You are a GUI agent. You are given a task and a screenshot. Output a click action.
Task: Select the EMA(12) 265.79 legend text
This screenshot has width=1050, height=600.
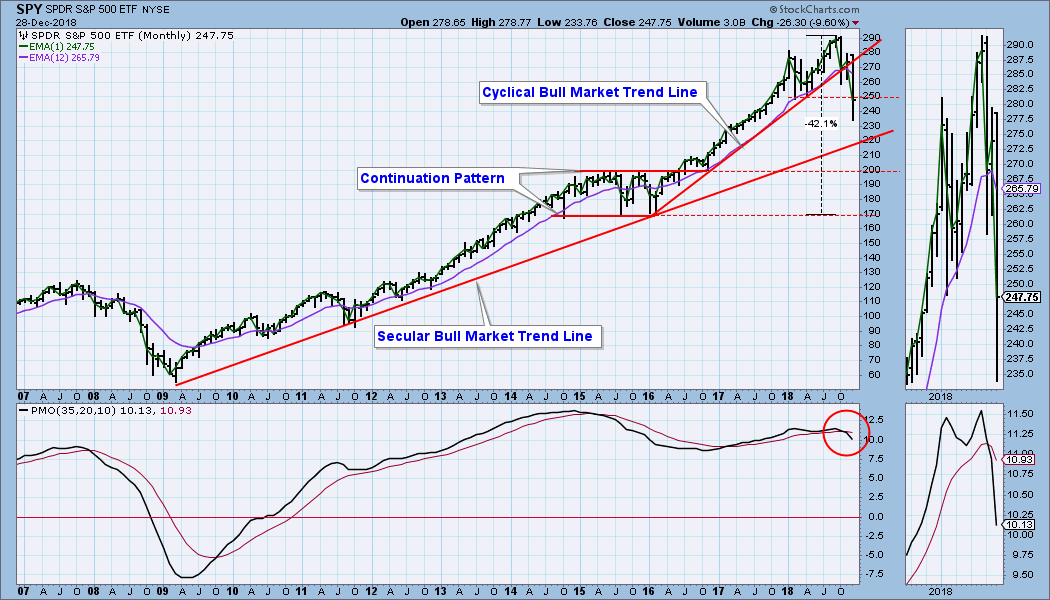pos(64,58)
